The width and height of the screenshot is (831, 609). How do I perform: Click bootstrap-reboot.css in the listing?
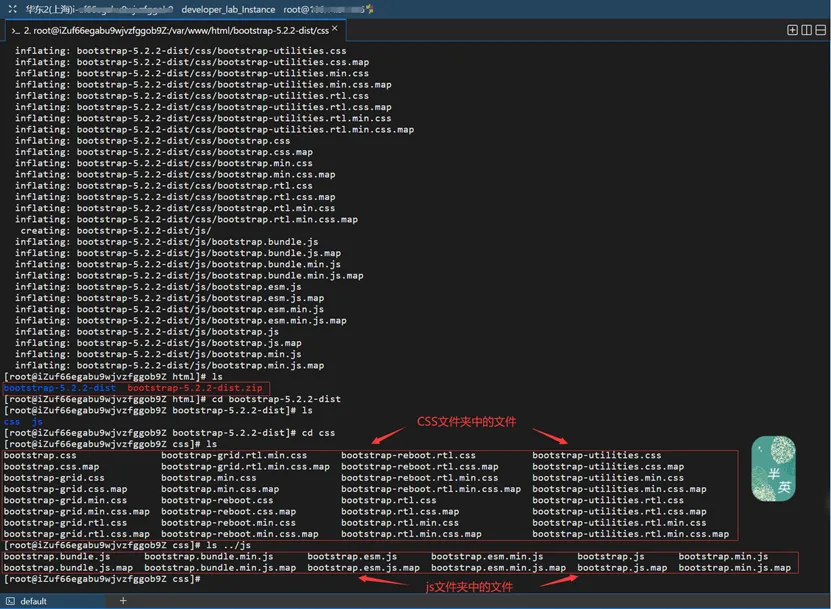point(217,500)
